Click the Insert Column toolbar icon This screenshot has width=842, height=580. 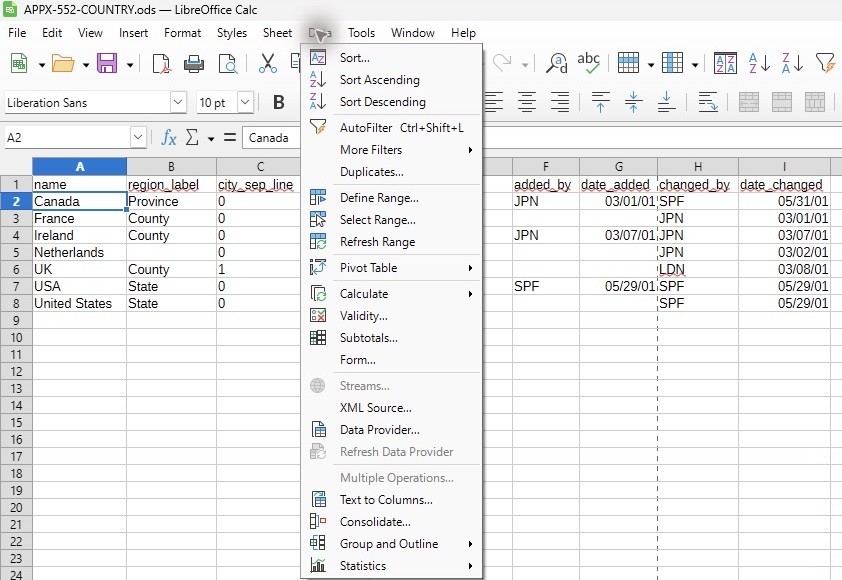[x=672, y=63]
